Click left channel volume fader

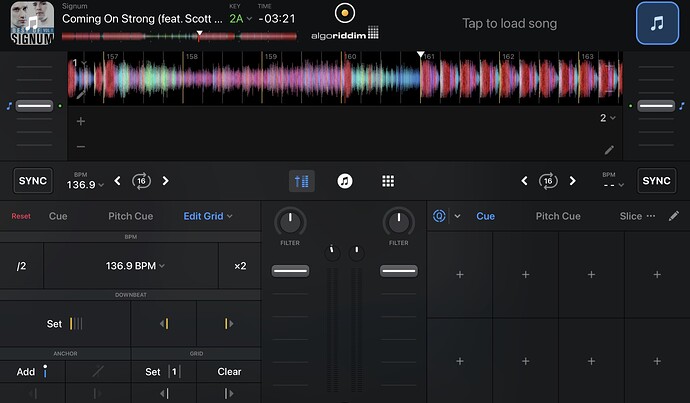point(290,271)
